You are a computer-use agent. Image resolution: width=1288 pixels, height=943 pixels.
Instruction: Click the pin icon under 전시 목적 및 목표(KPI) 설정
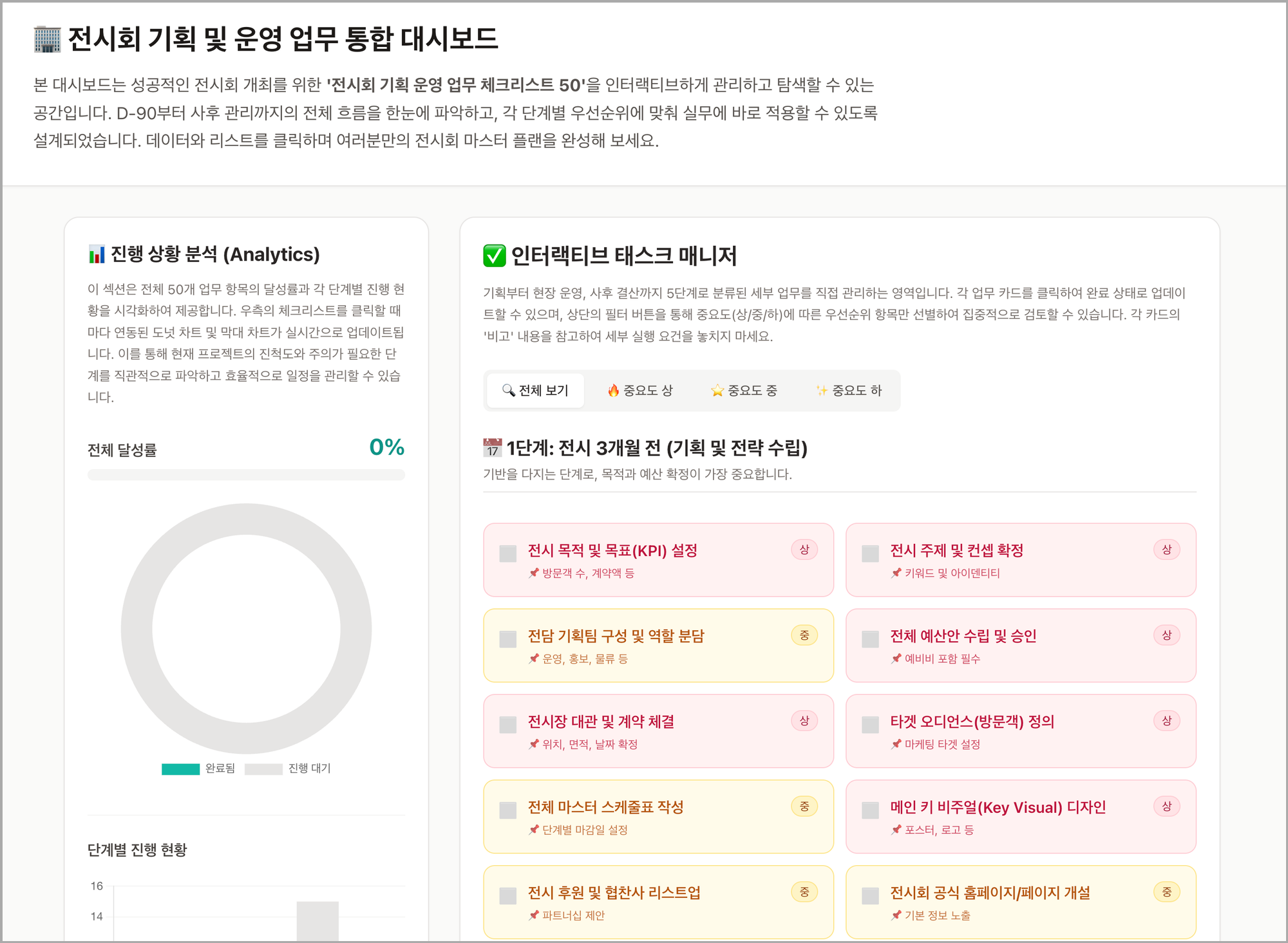(x=533, y=573)
